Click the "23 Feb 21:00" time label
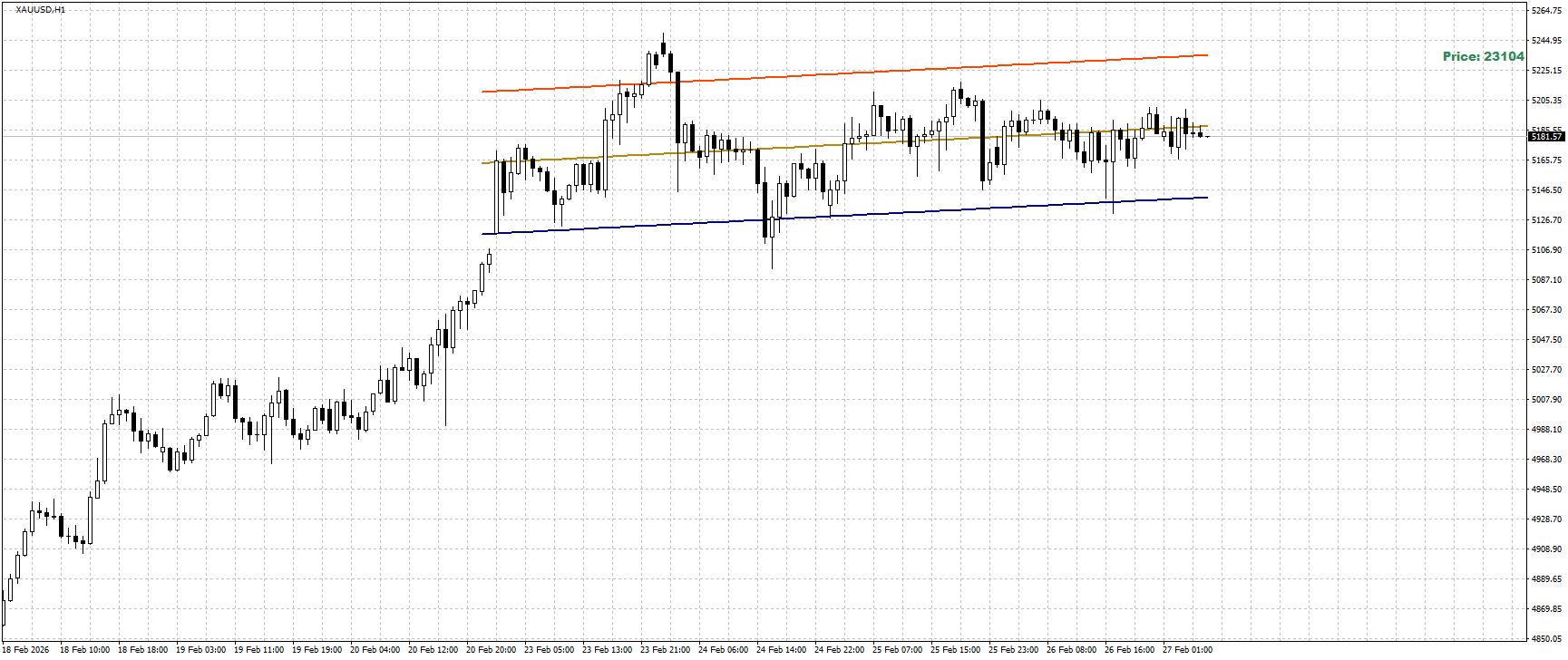1568x660 pixels. (x=665, y=650)
